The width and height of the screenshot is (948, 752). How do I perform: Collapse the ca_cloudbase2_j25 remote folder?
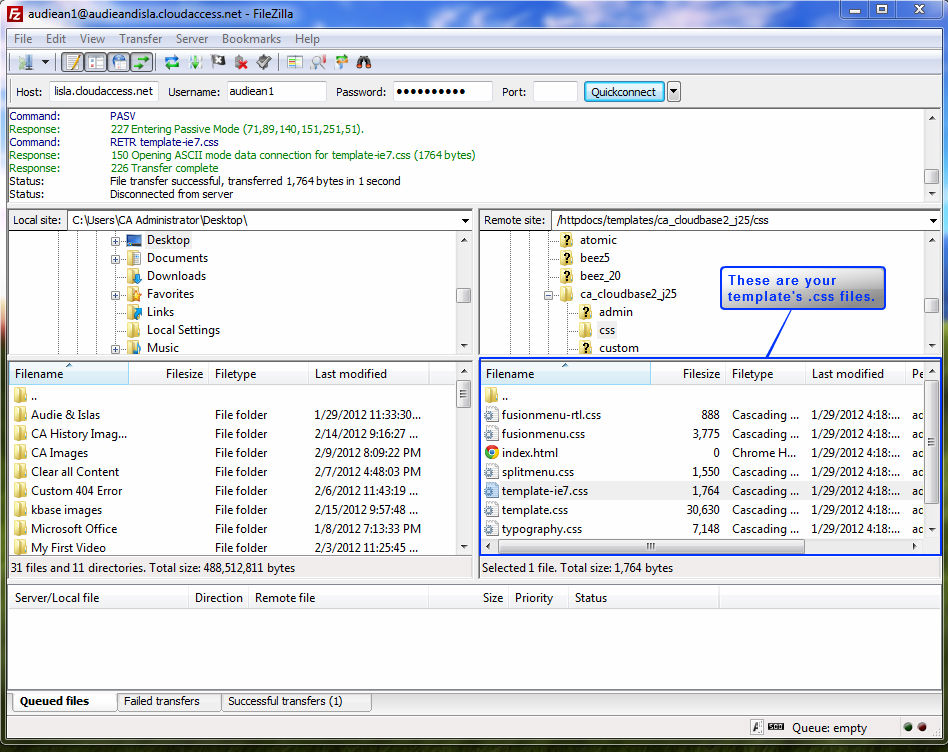pos(548,296)
